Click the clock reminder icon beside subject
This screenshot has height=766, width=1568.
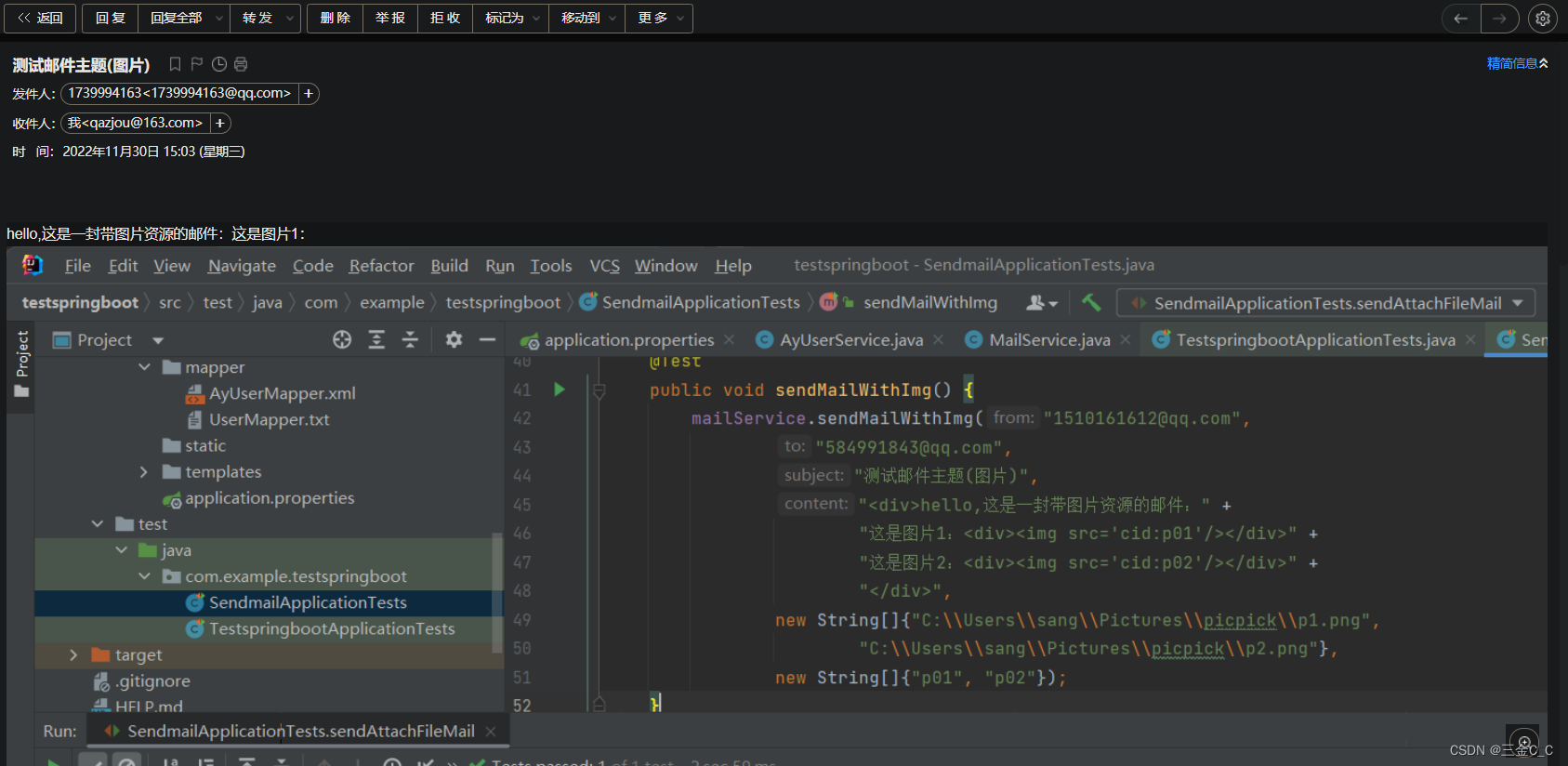click(x=219, y=64)
